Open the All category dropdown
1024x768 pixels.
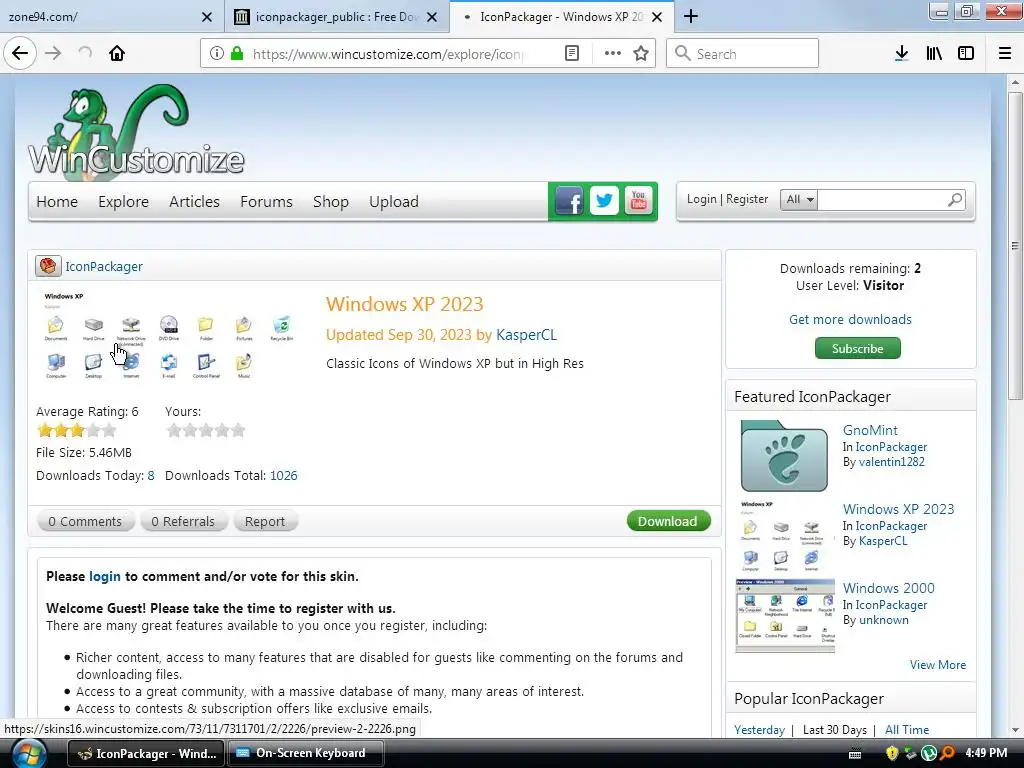(799, 200)
